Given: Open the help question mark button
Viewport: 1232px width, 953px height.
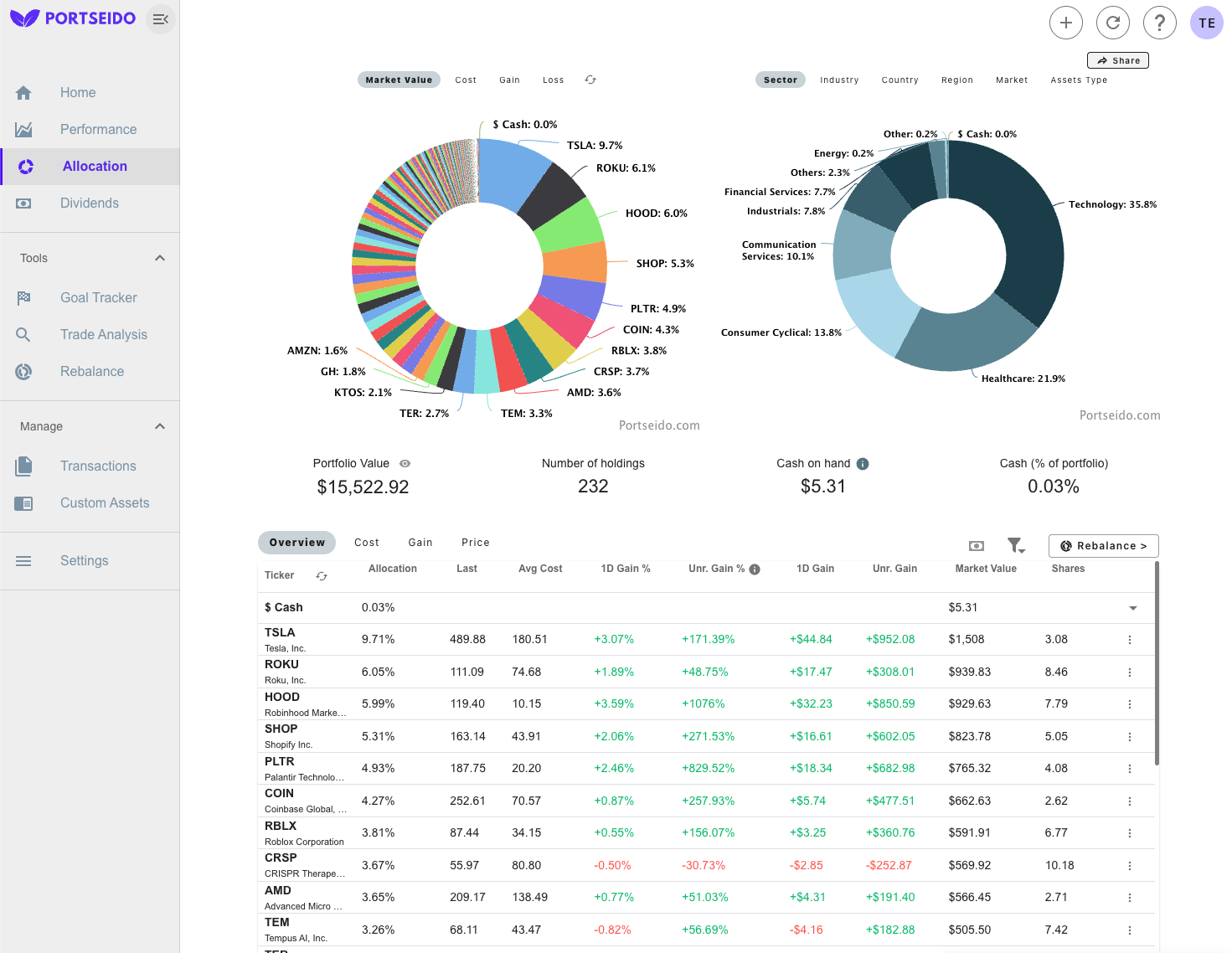Looking at the screenshot, I should pos(1160,23).
